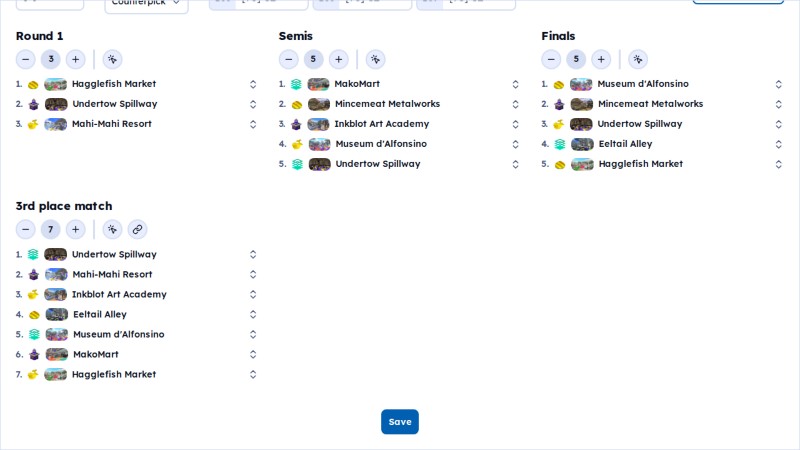Image resolution: width=800 pixels, height=450 pixels.
Task: Open Finals Hagglefish Market stage selector
Action: [779, 164]
